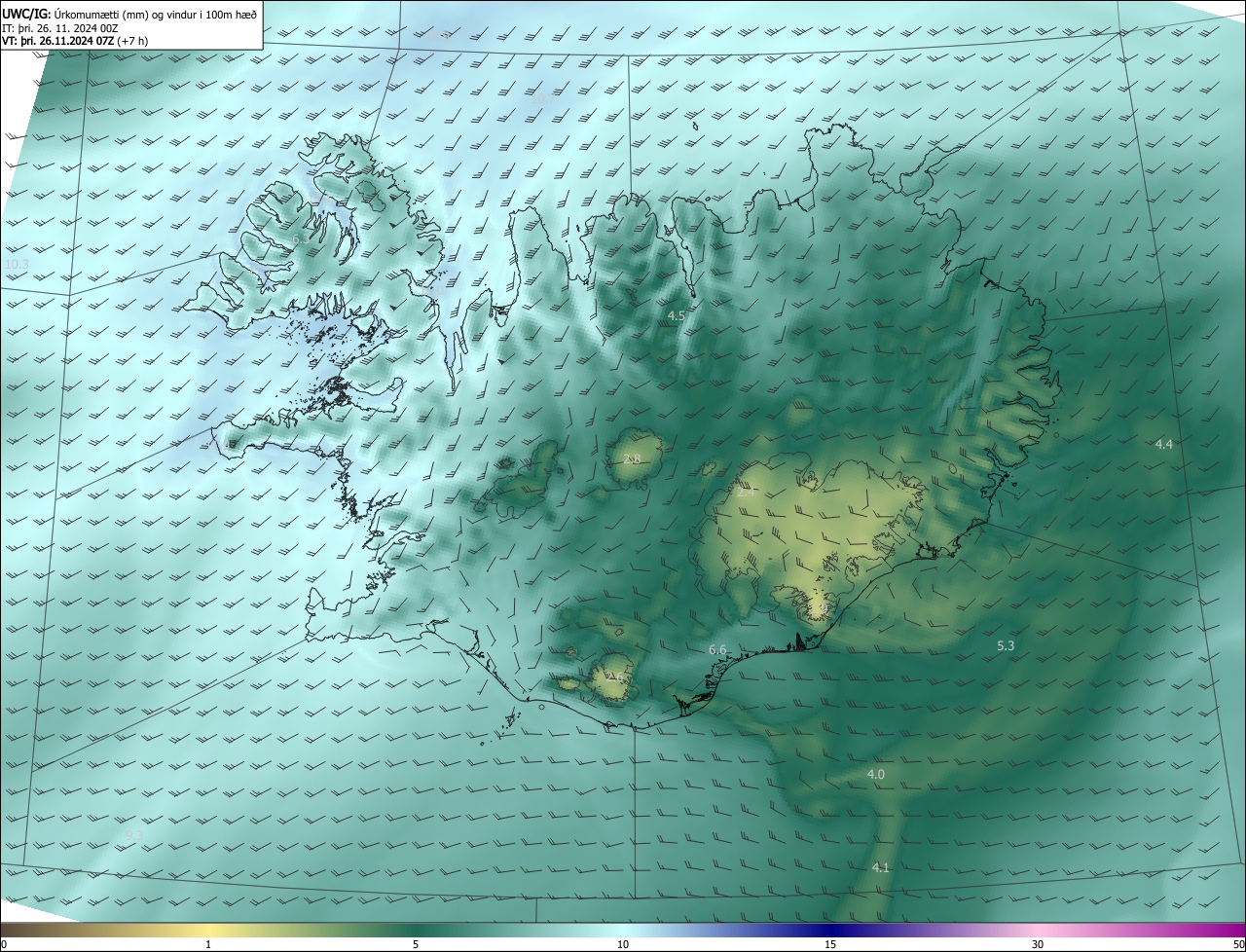The width and height of the screenshot is (1246, 952).
Task: Click the 15 tick label on the color scale
Action: [830, 944]
